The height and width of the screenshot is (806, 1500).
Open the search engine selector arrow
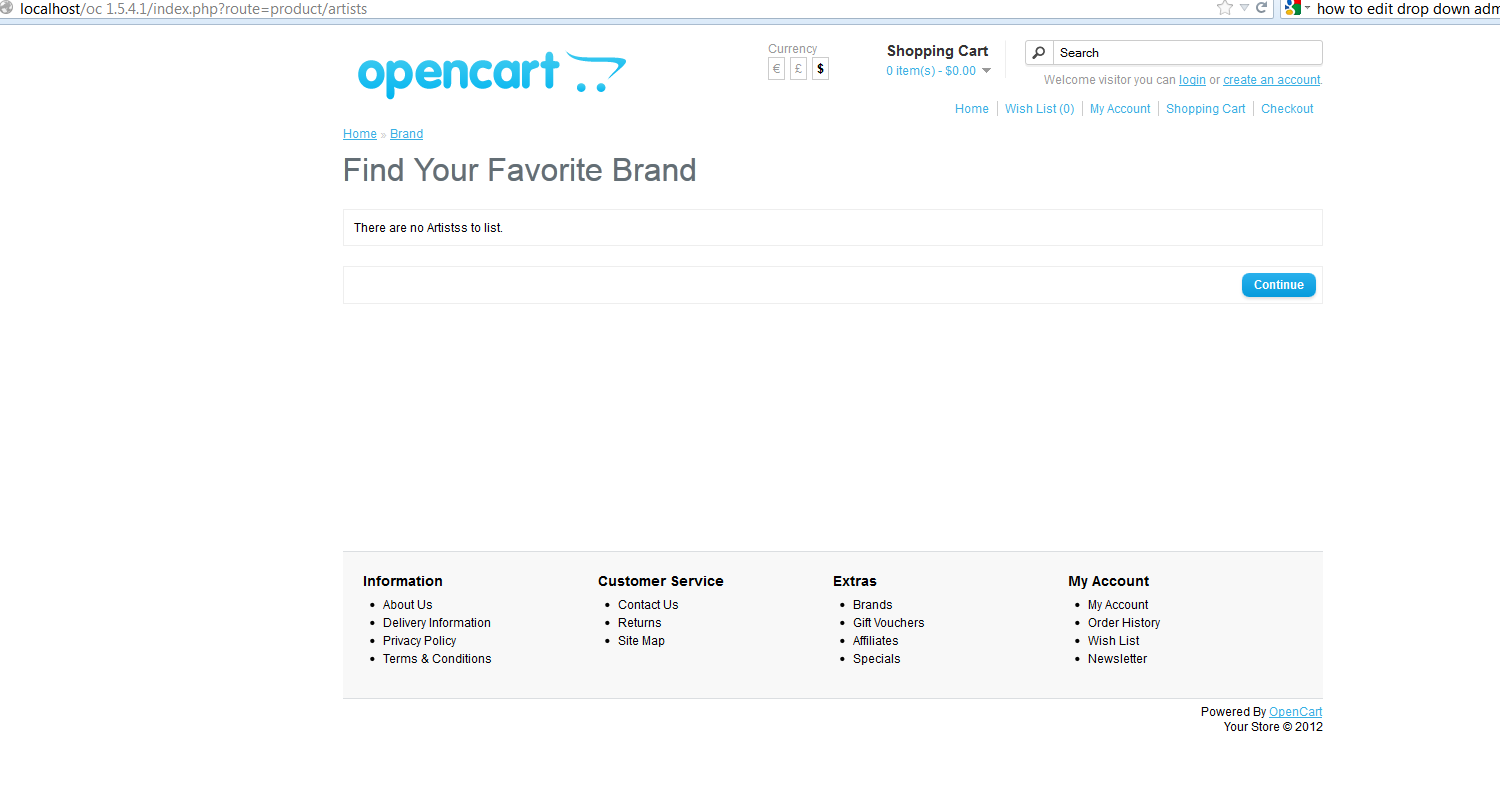1307,8
